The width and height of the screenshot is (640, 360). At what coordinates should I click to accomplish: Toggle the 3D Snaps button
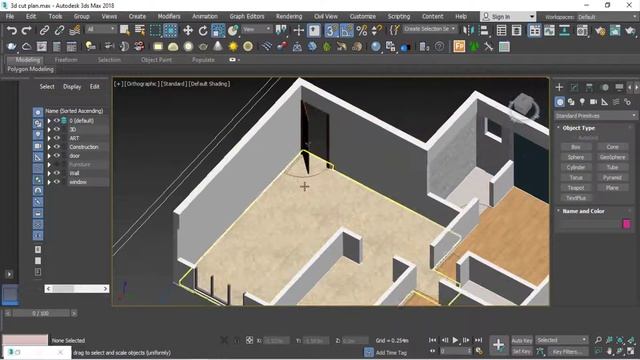(331, 30)
